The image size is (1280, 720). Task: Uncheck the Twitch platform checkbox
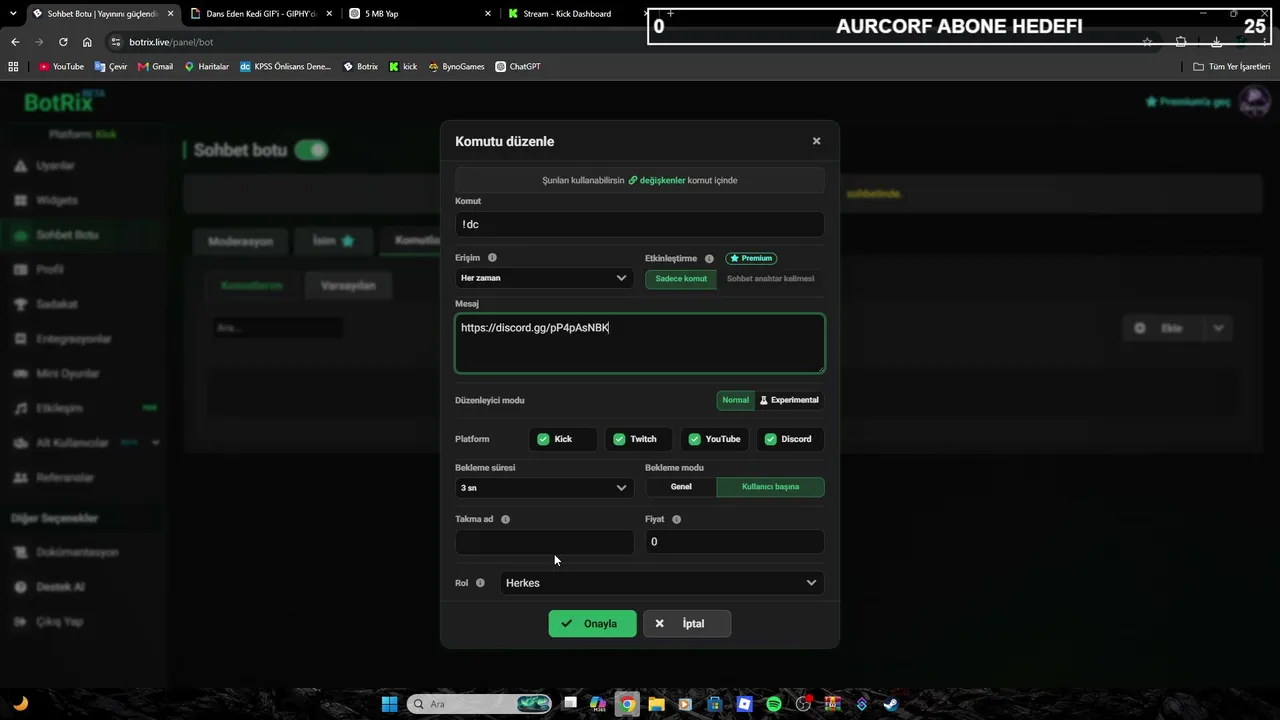619,439
